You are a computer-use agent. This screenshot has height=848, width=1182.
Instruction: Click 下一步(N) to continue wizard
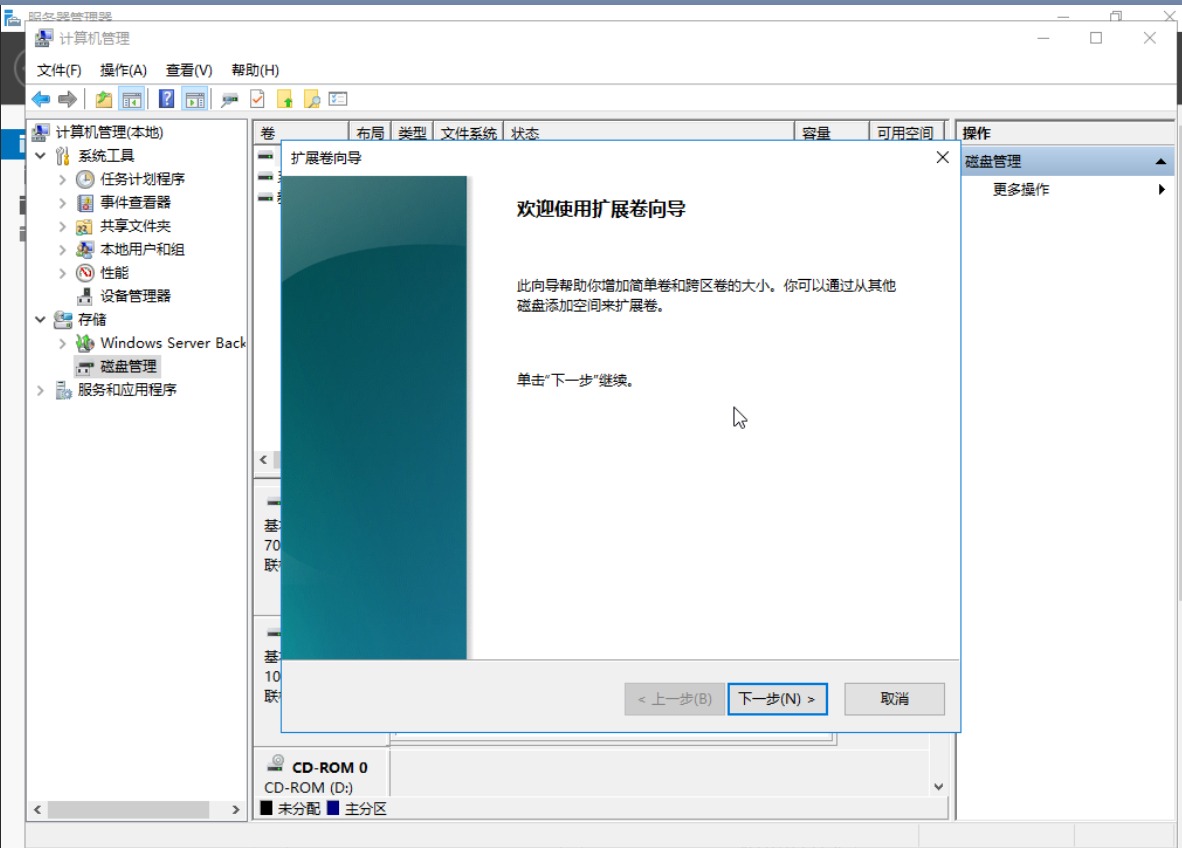[x=777, y=699]
